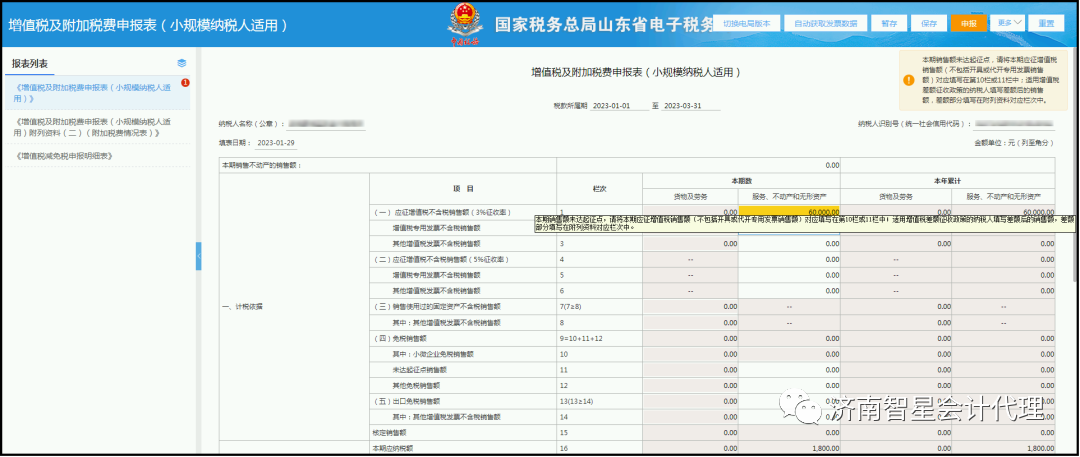Click row 10 小微企业免税销售额 货物及劳务 cell
The image size is (1080, 457).
(691, 354)
